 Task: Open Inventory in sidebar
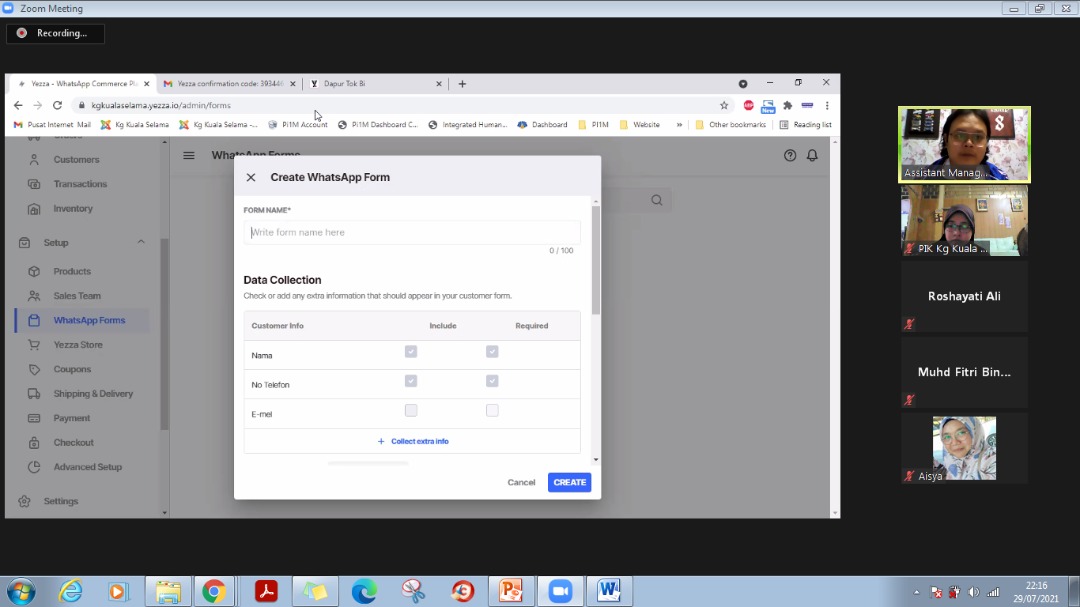coord(73,208)
